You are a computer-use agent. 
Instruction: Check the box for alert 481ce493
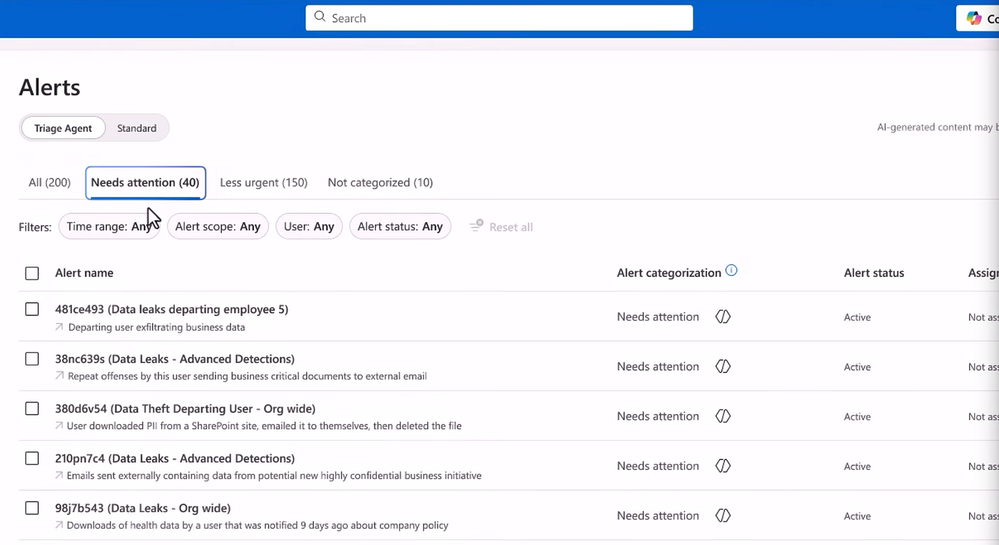32,309
